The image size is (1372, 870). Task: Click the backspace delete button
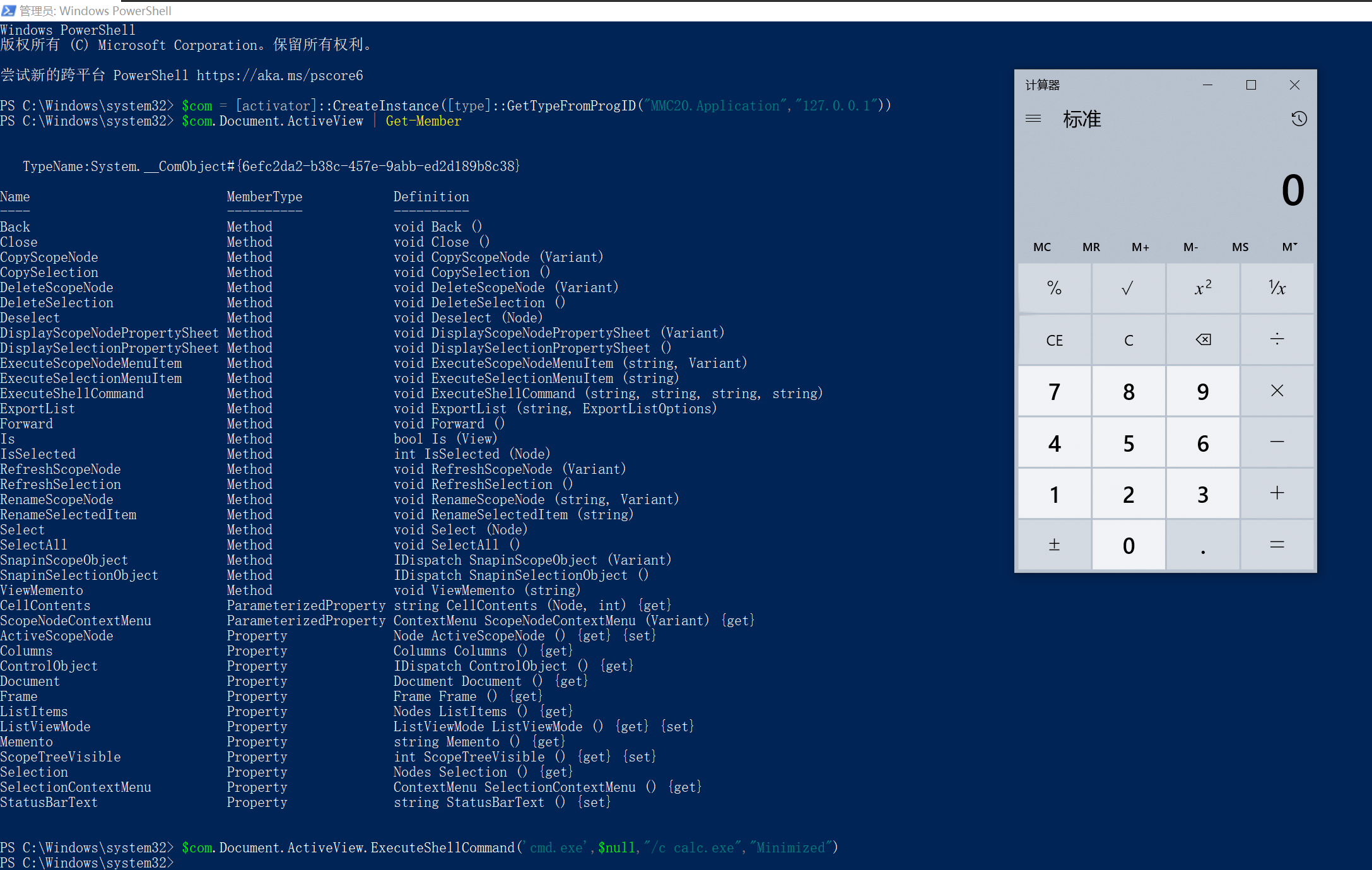point(1202,339)
